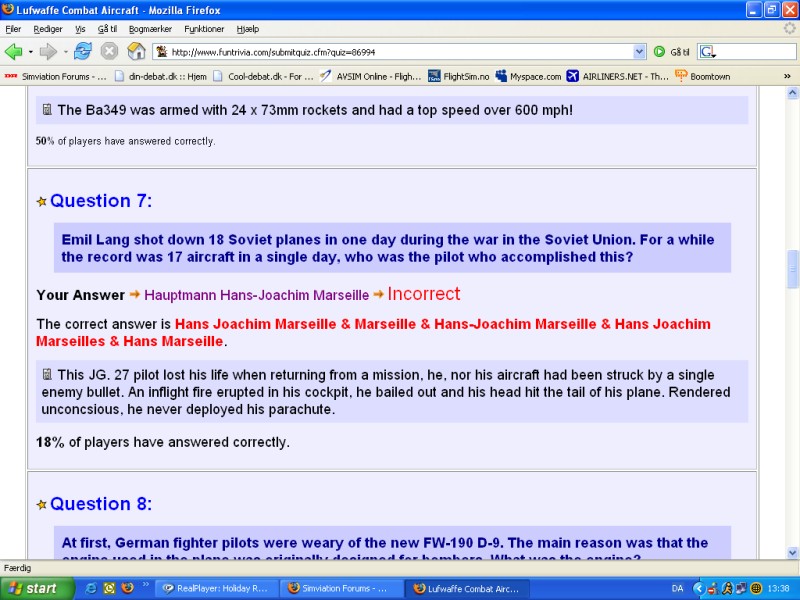
Task: Open the Home page icon
Action: pos(136,52)
